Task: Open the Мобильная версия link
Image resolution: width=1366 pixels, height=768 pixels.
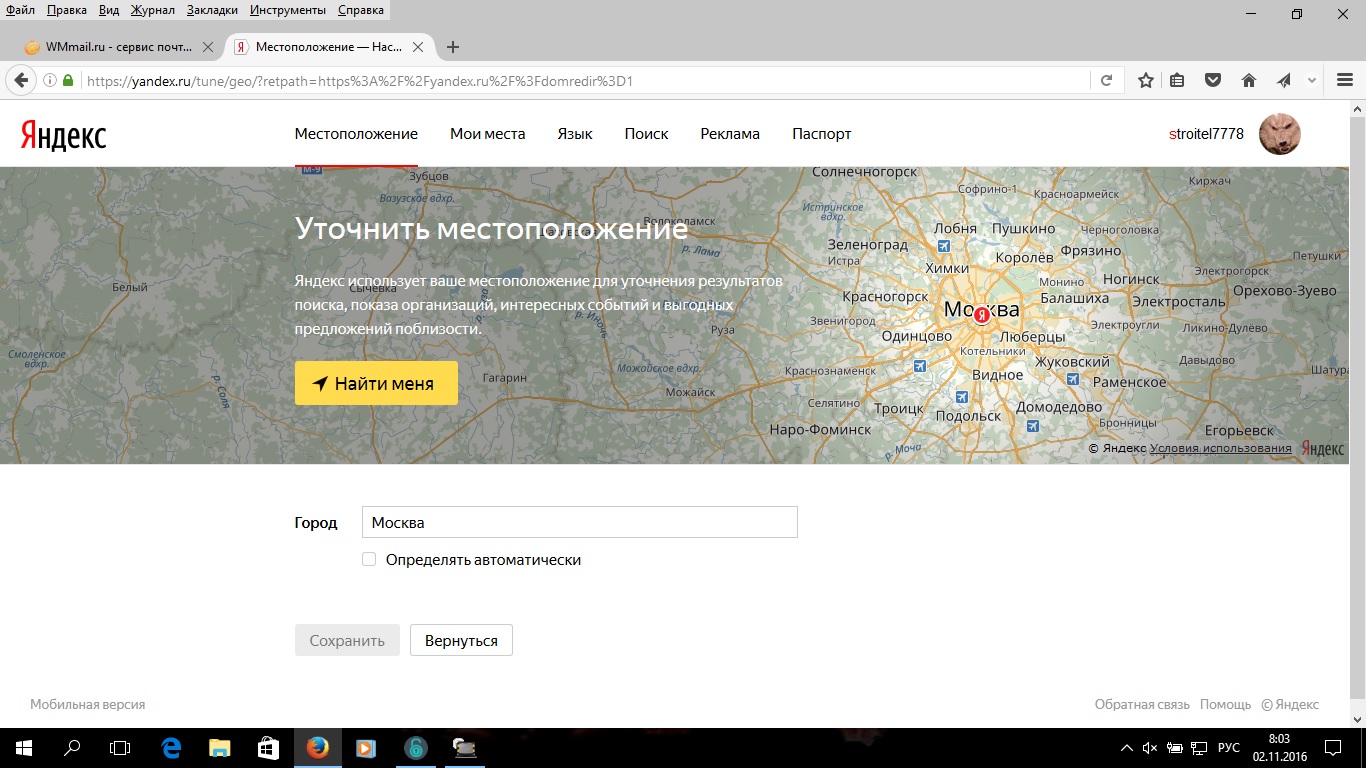Action: pyautogui.click(x=87, y=705)
